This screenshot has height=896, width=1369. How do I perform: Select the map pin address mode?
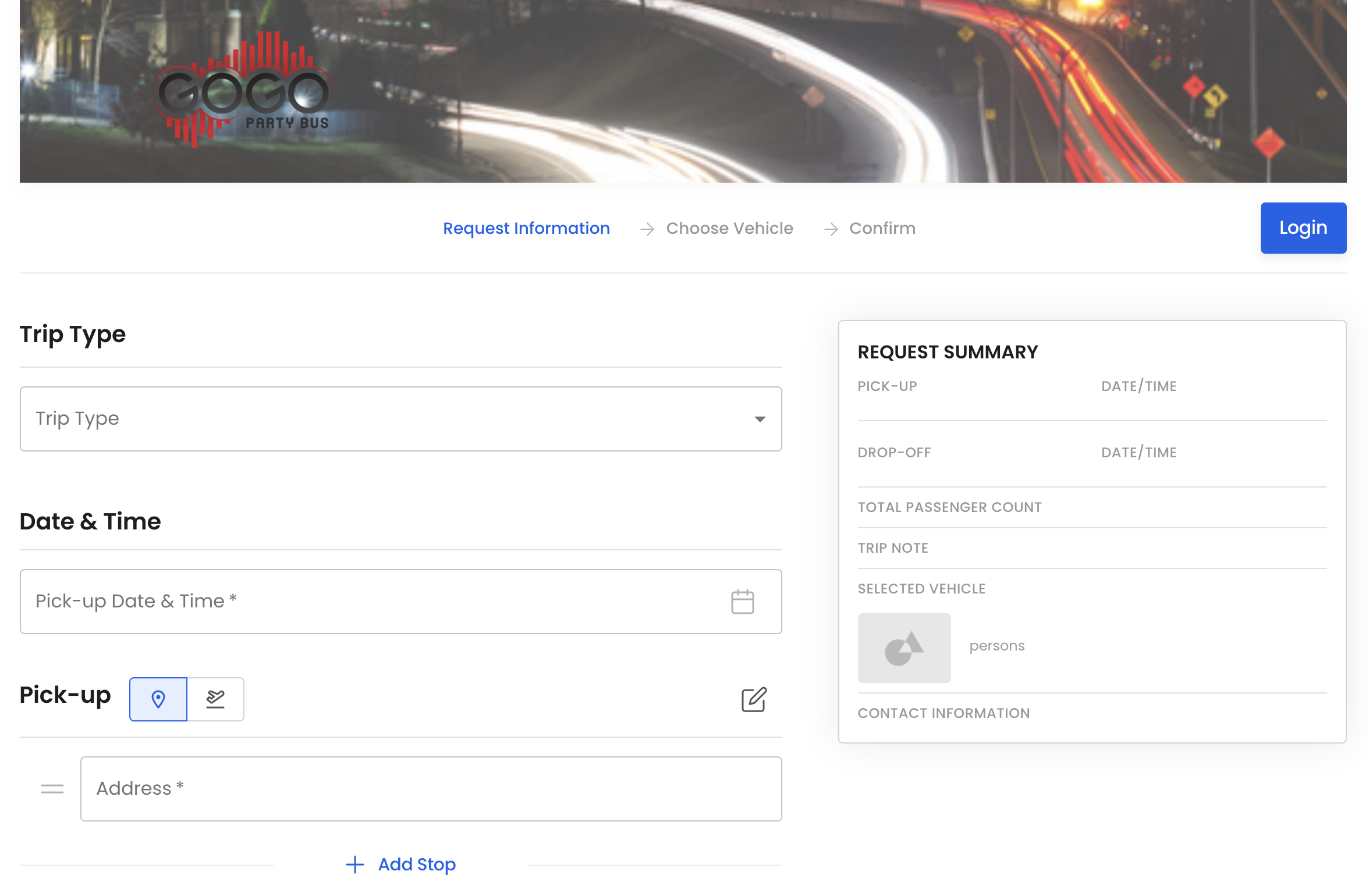(x=158, y=699)
